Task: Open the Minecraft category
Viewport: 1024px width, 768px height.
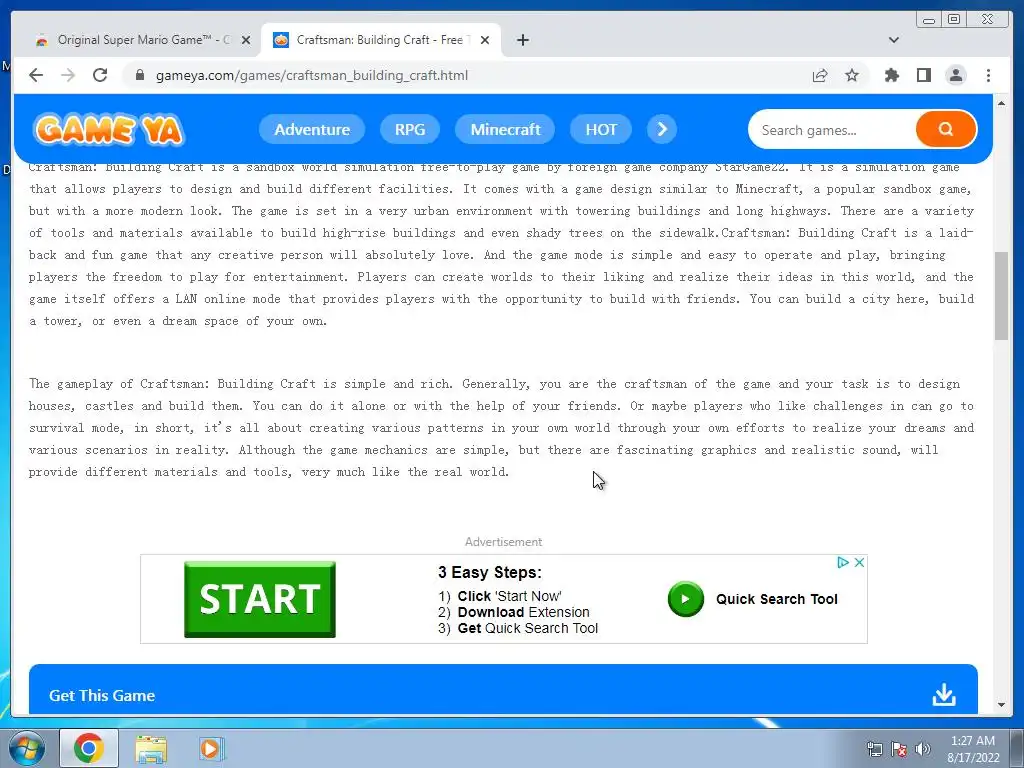Action: click(505, 129)
